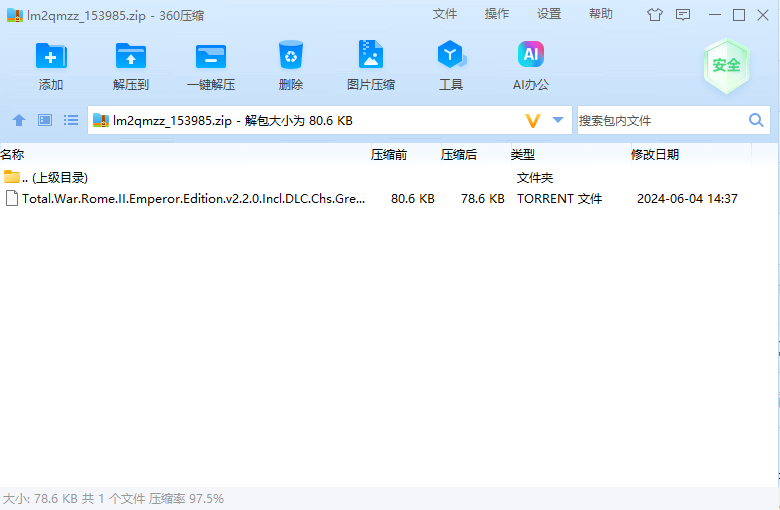The height and width of the screenshot is (510, 780).
Task: Maximize the 360压缩 window
Action: [x=739, y=15]
